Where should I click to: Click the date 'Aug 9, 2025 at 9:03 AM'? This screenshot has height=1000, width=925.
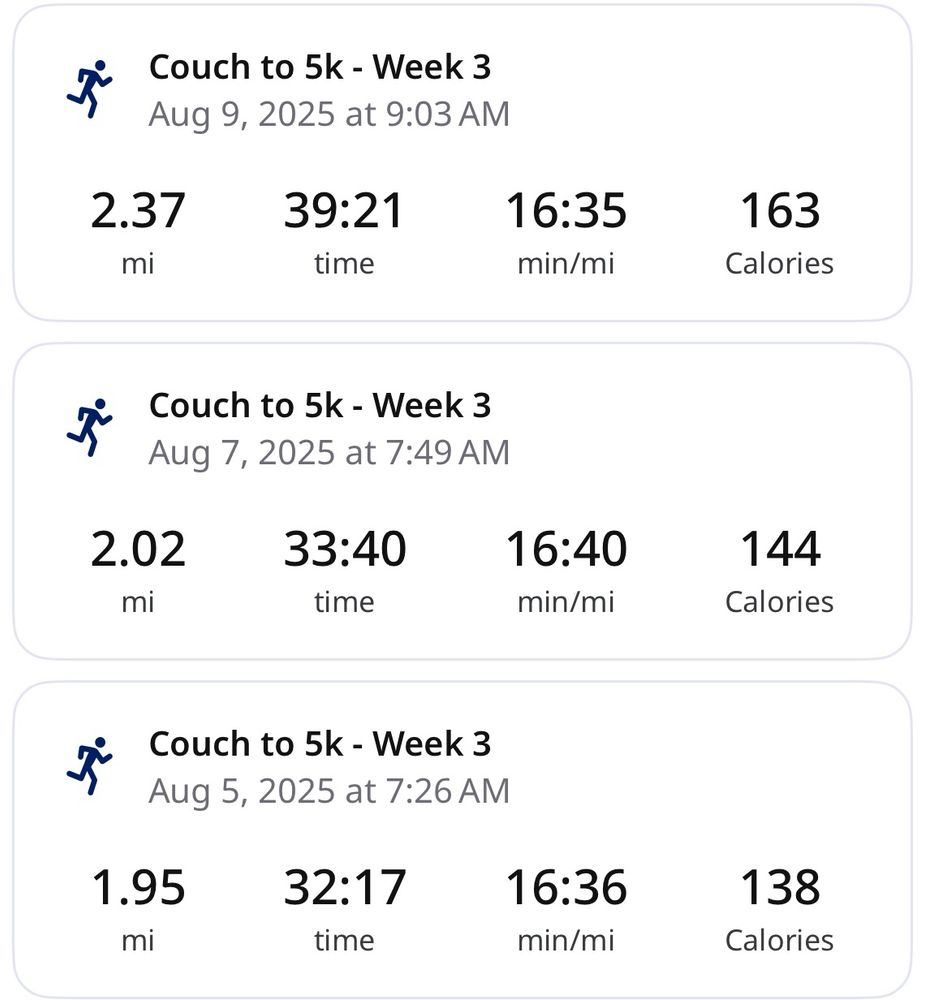329,115
